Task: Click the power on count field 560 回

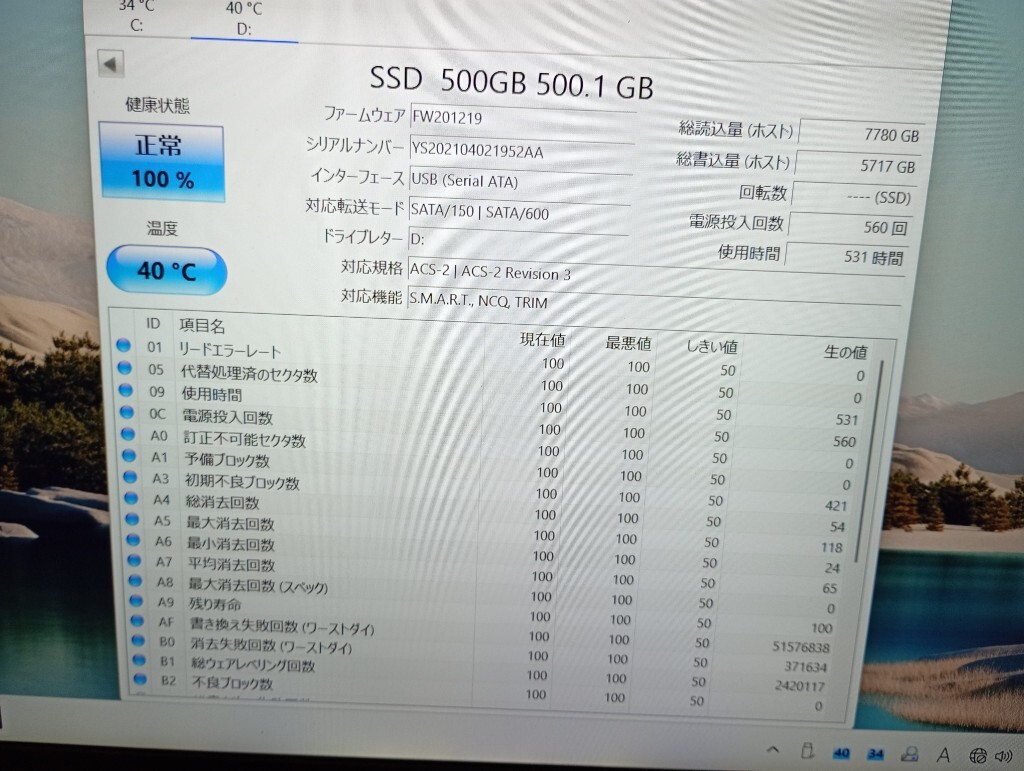Action: pos(850,227)
